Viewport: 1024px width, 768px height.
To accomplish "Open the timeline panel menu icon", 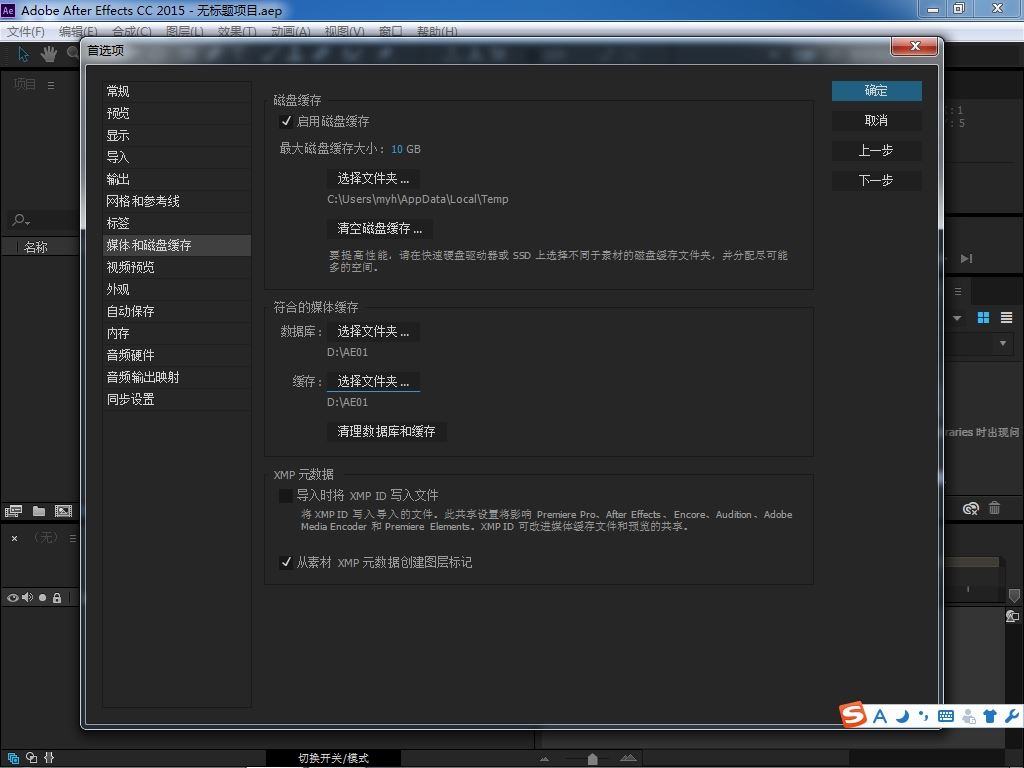I will [x=72, y=538].
